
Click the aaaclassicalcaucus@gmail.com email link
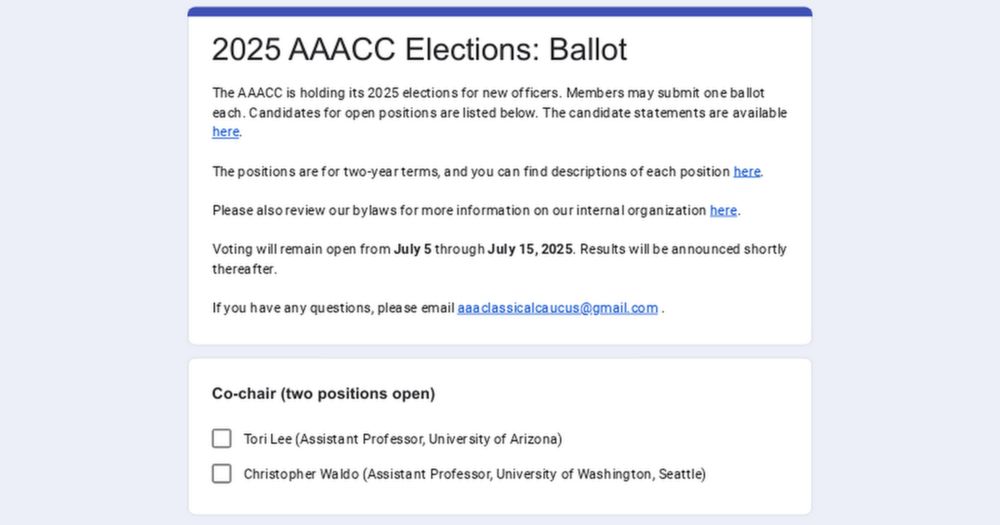click(x=557, y=308)
